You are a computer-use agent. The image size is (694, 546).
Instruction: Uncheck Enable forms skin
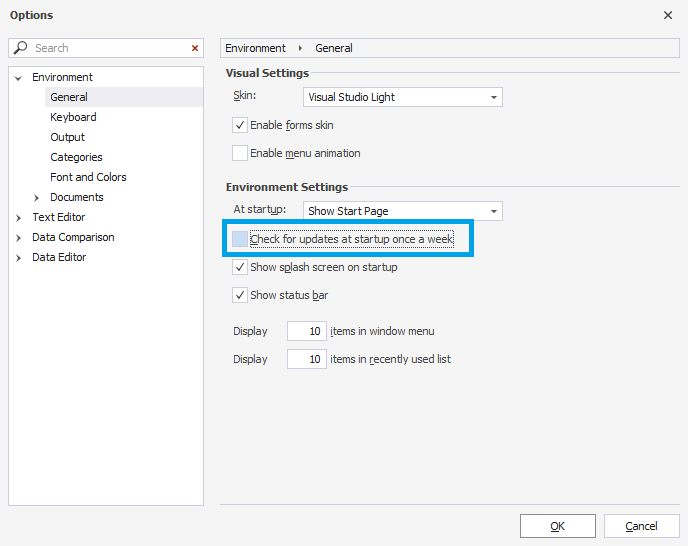coord(240,125)
